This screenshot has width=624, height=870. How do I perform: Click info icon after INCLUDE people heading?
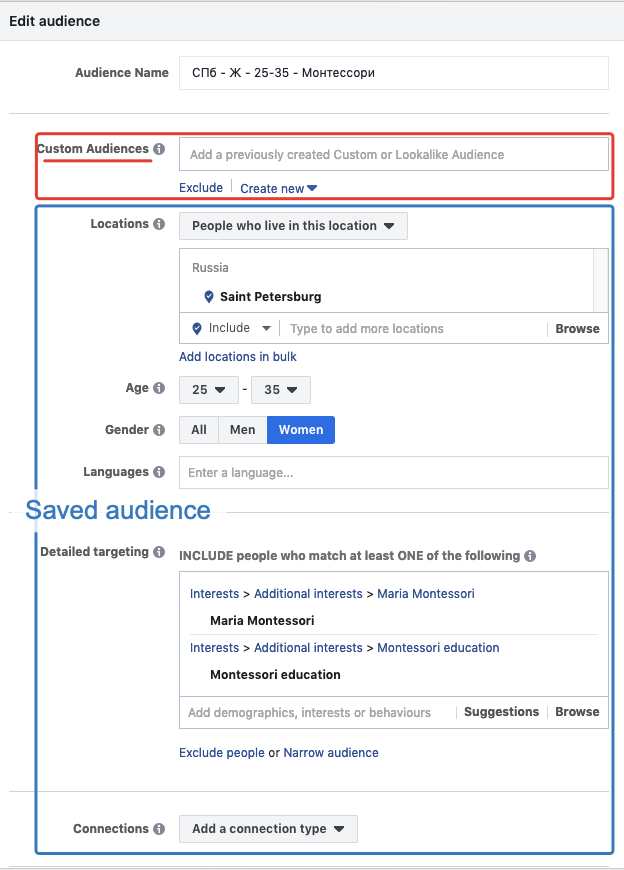tap(530, 556)
